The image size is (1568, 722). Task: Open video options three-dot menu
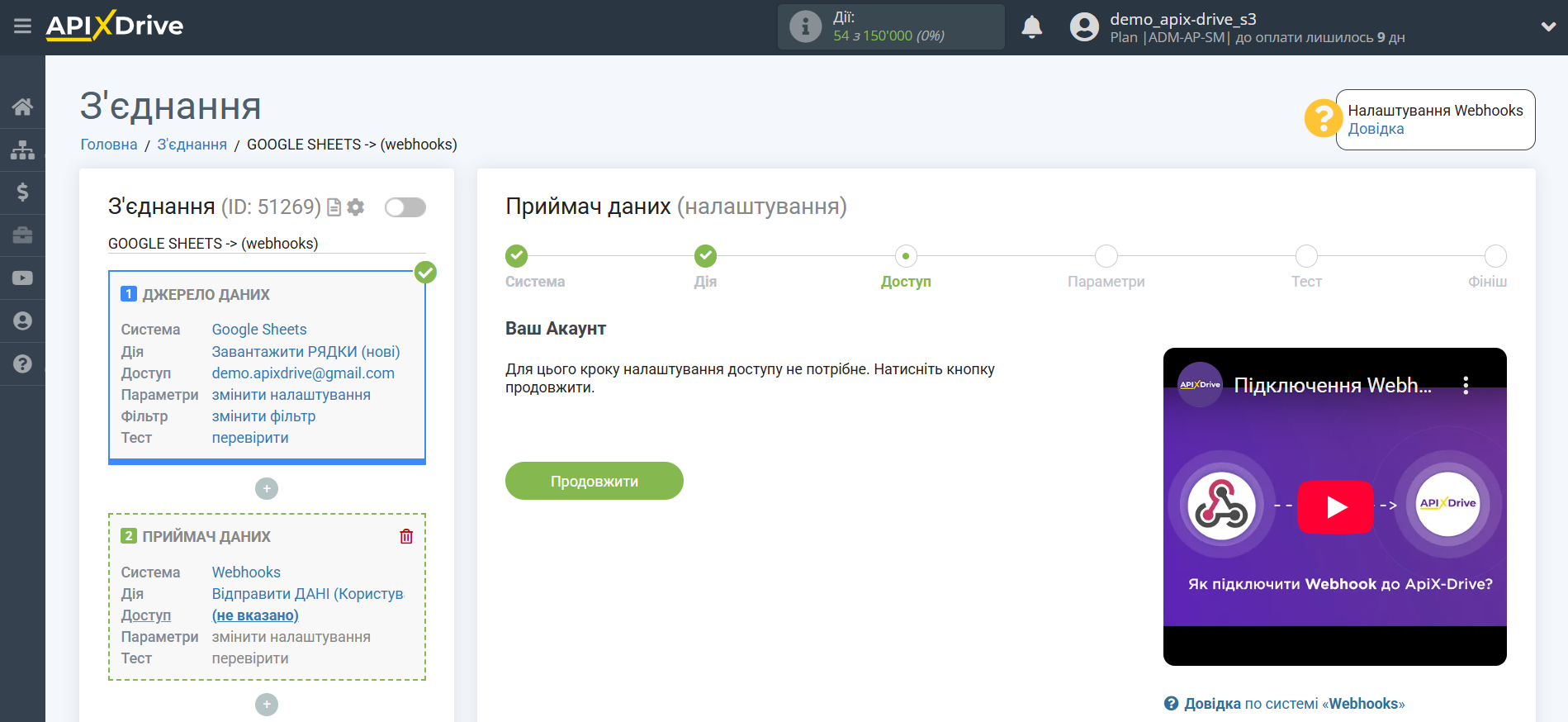1466,385
